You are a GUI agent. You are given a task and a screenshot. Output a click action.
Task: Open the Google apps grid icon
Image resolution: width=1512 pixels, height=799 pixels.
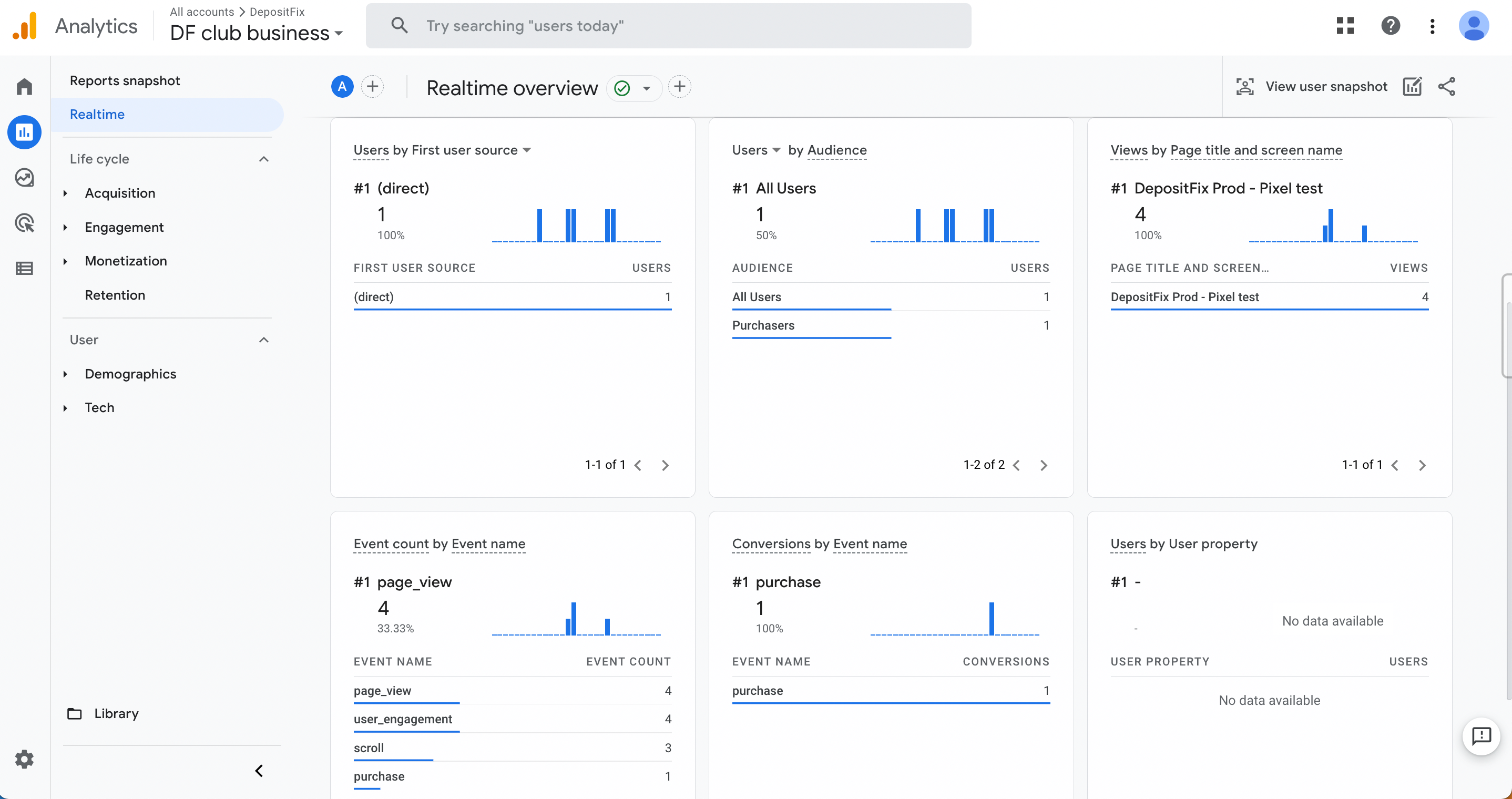point(1345,26)
